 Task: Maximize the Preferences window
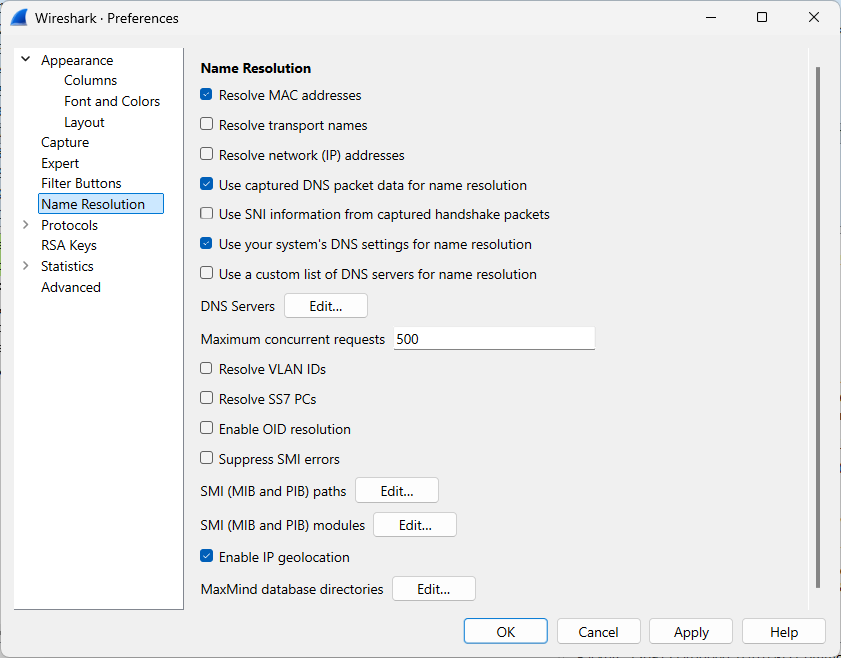point(762,17)
